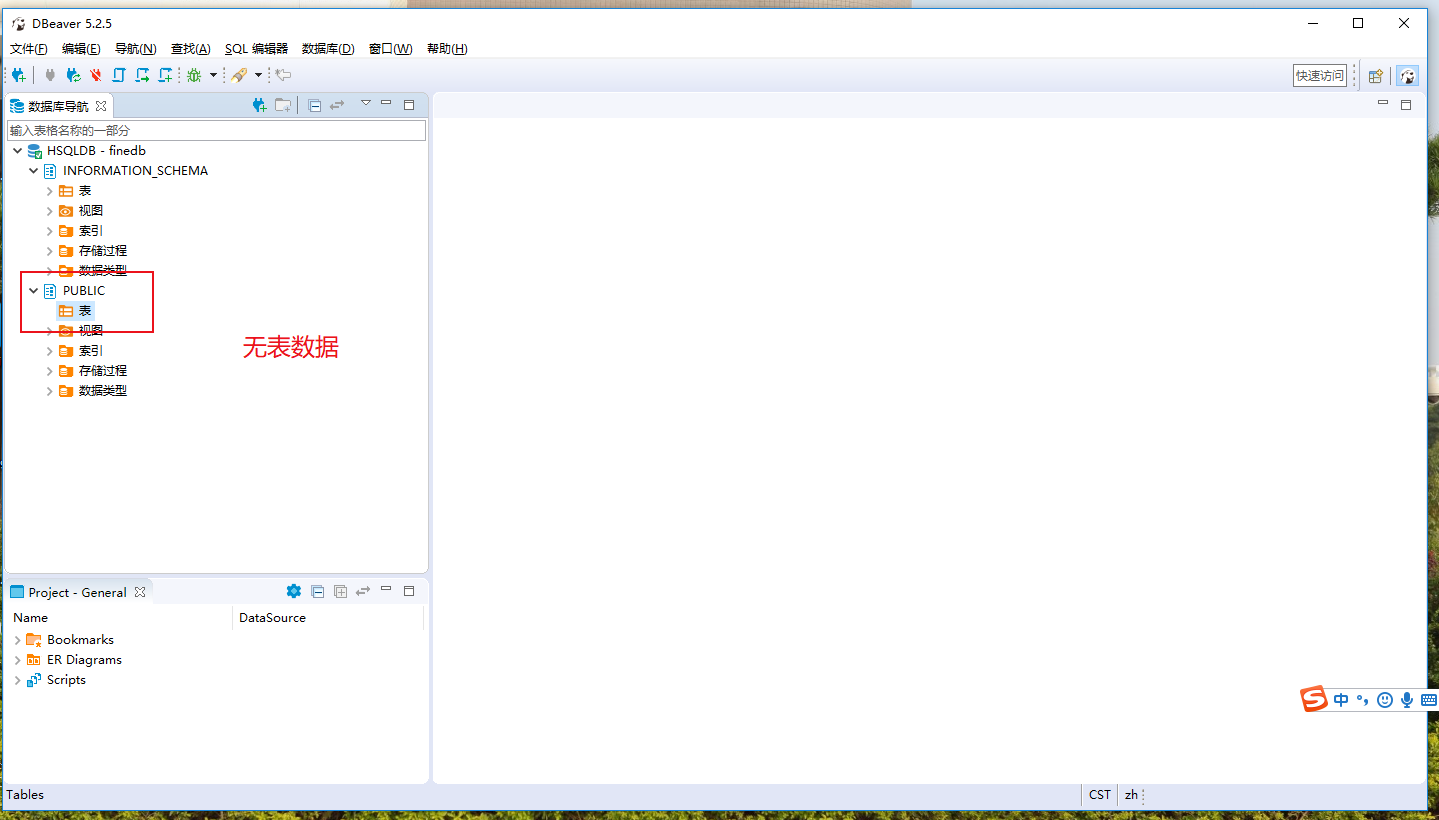Click the Reconnect plug icon with green arrows
Image resolution: width=1439 pixels, height=820 pixels.
(73, 75)
